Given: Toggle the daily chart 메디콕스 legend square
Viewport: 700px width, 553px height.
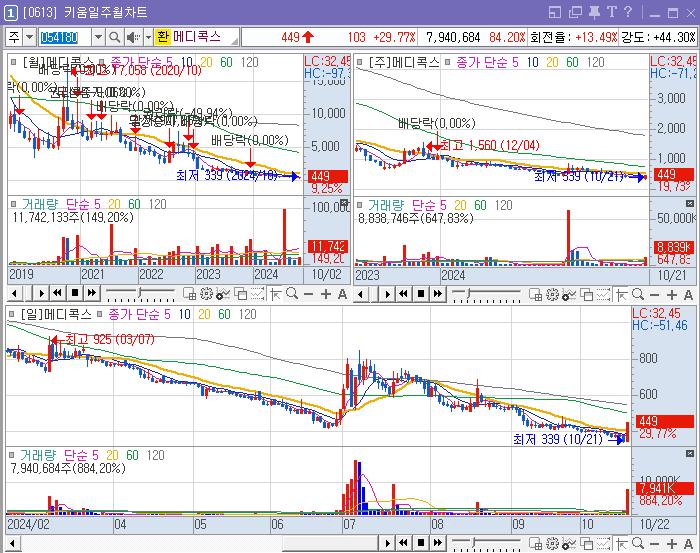Looking at the screenshot, I should point(12,314).
